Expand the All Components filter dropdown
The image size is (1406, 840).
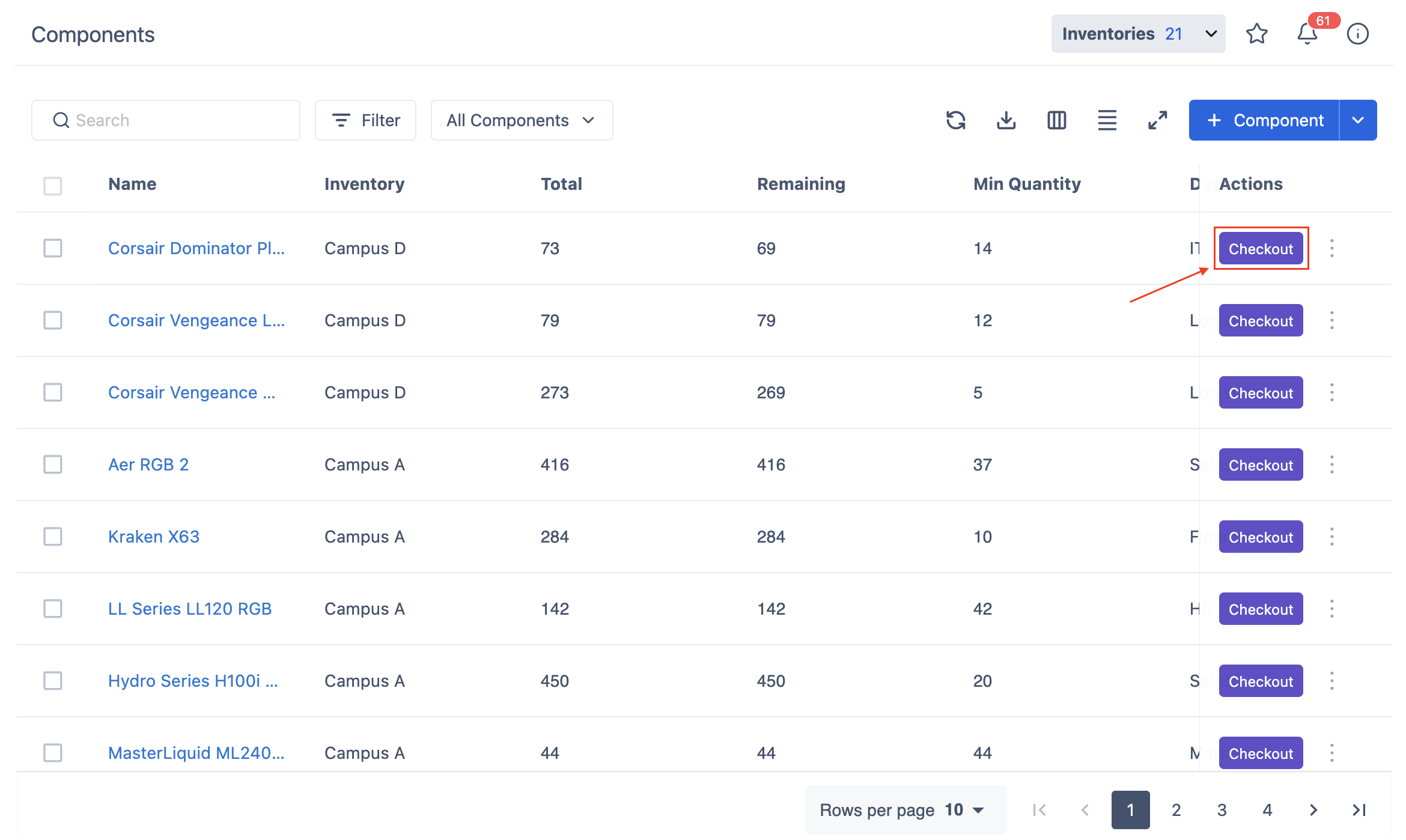coord(521,120)
